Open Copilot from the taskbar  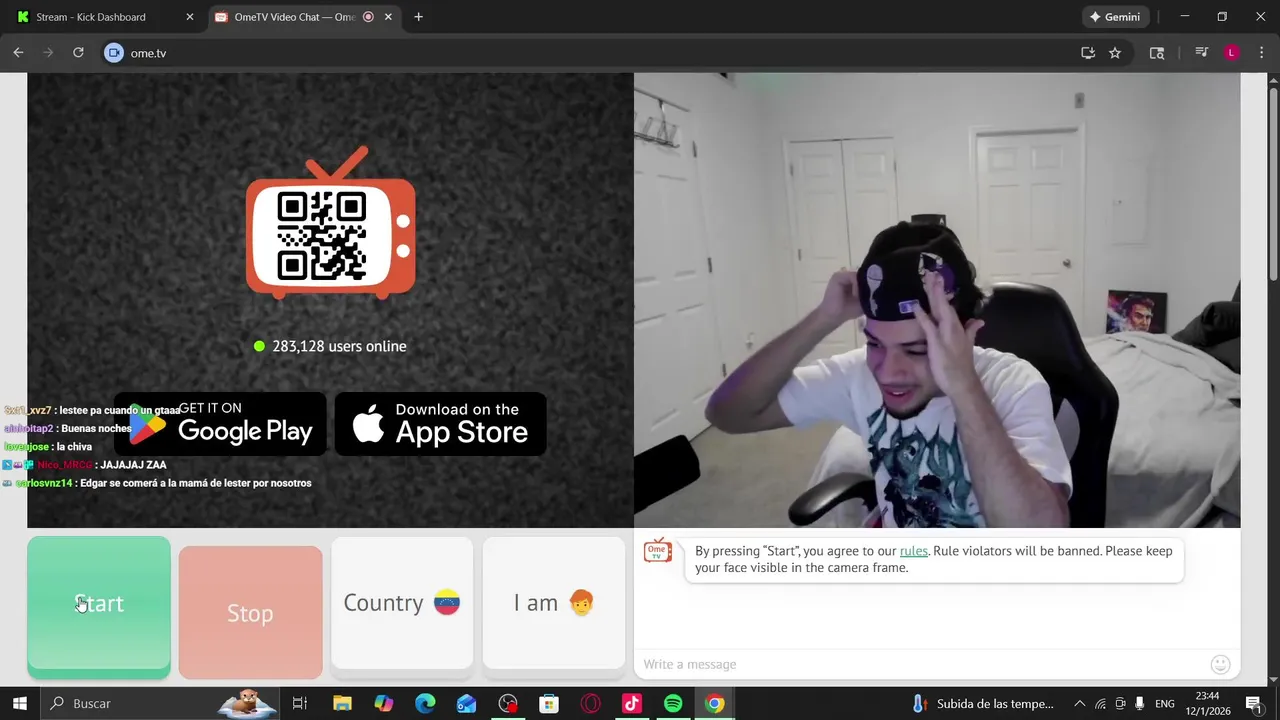click(x=384, y=704)
